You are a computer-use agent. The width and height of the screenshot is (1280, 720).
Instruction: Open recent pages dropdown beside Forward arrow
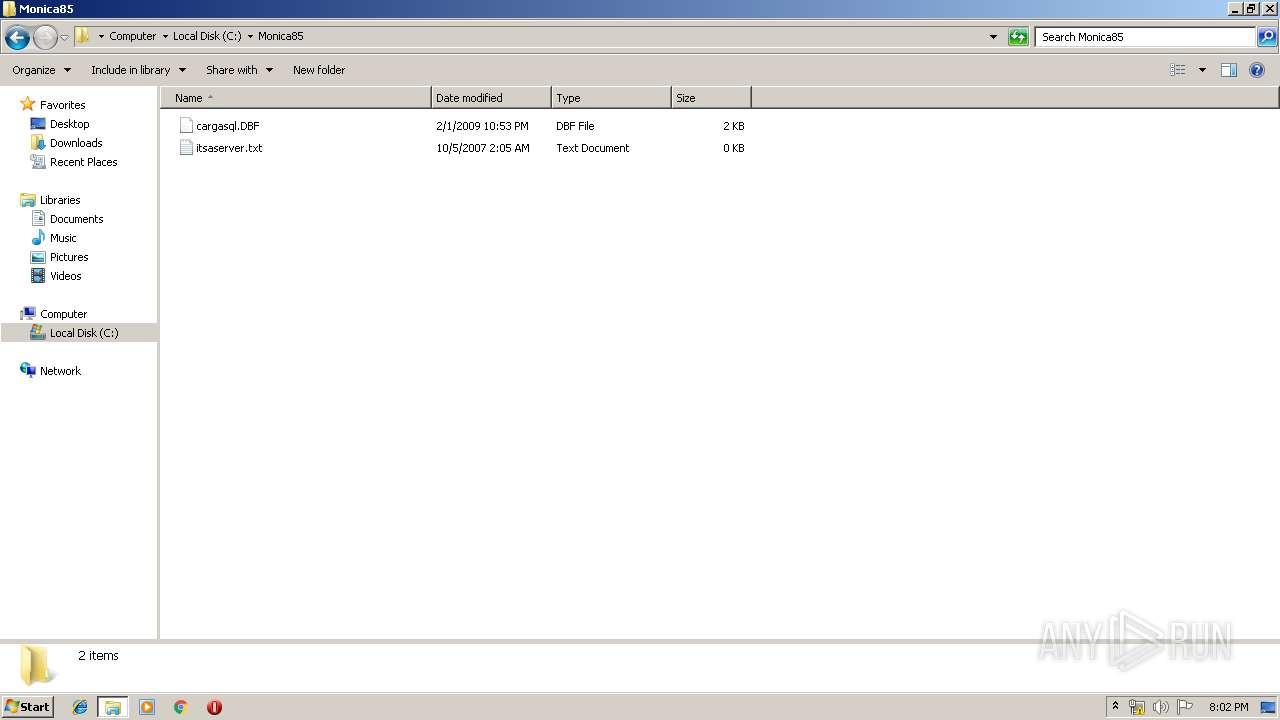click(x=64, y=38)
